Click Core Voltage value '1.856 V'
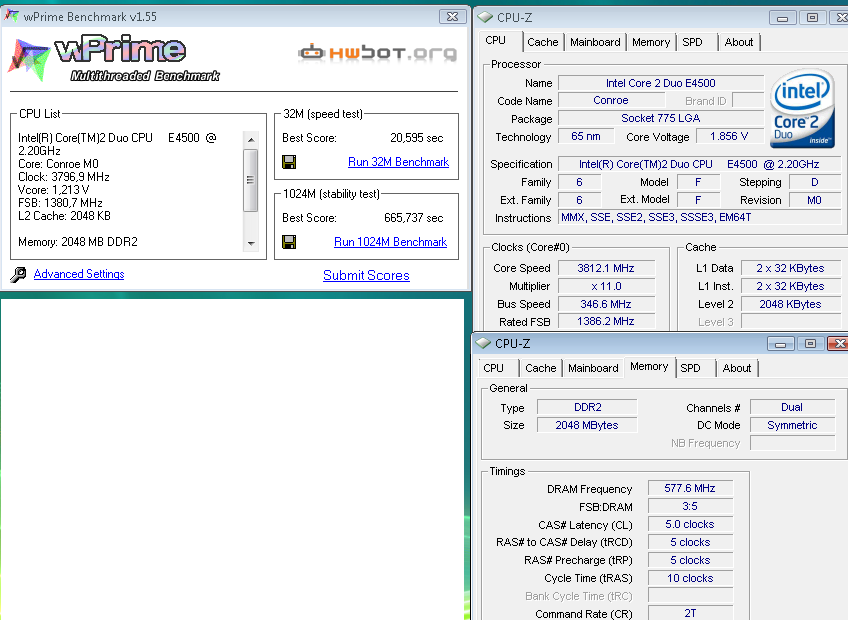This screenshot has height=620, width=848. pos(729,136)
